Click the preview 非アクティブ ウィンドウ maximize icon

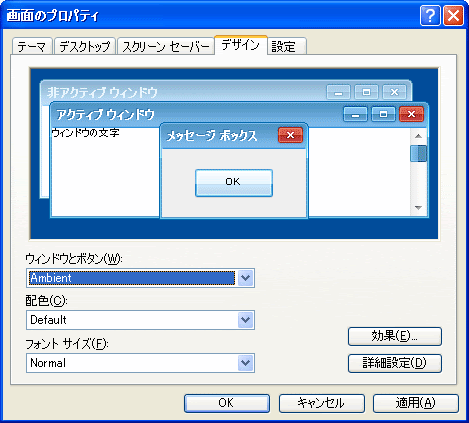click(x=366, y=92)
